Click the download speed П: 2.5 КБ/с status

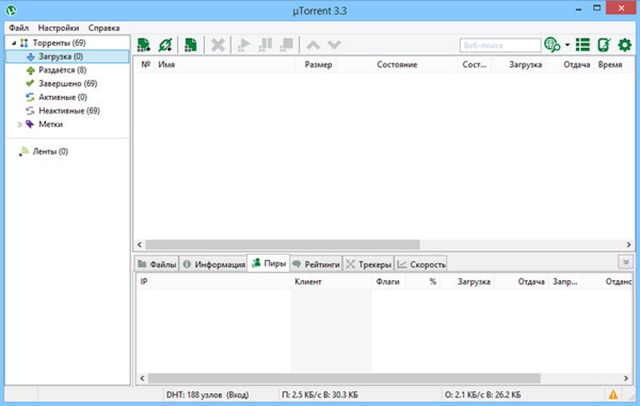pyautogui.click(x=320, y=395)
